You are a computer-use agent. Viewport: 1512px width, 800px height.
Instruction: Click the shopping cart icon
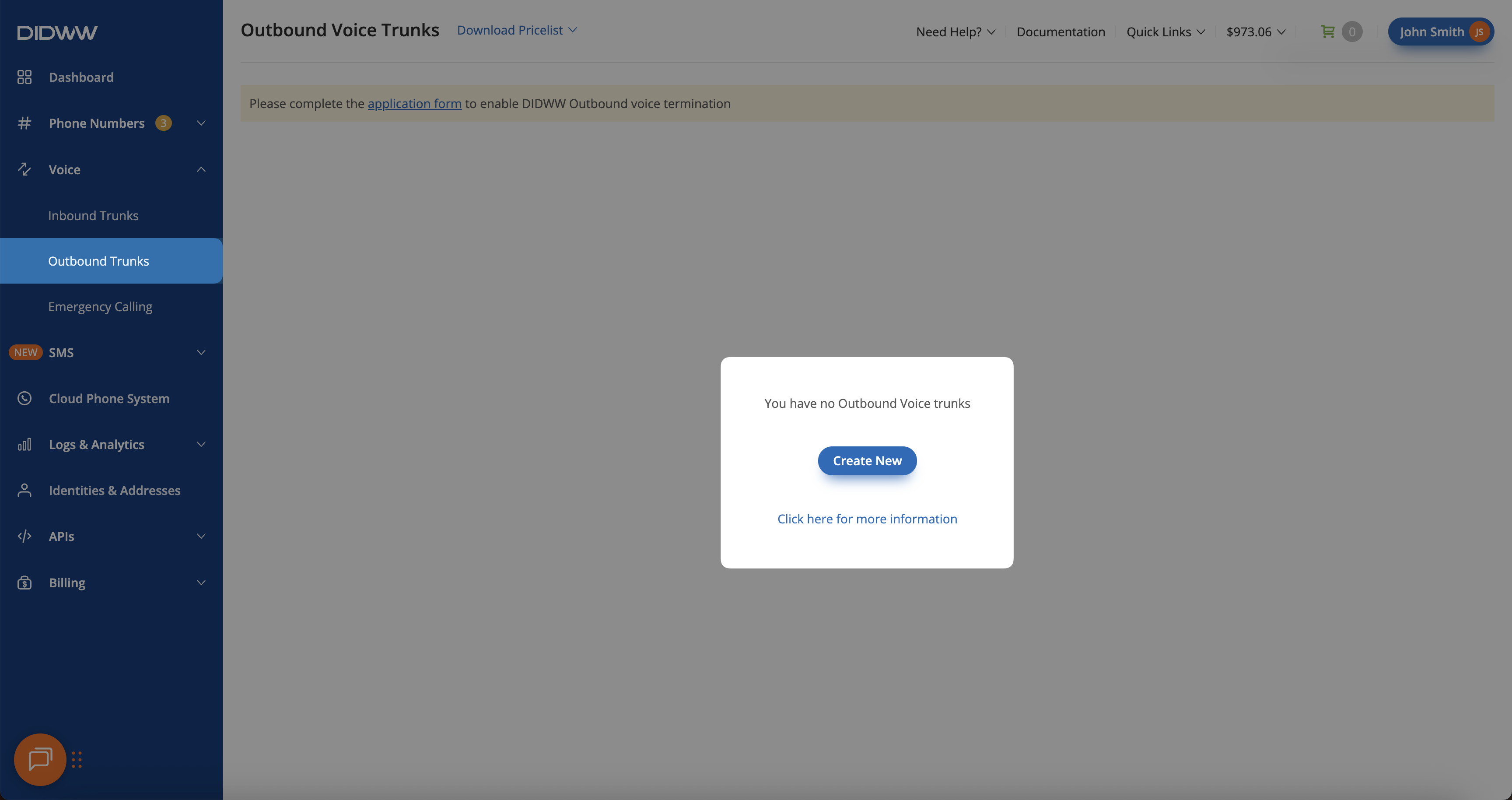(1327, 32)
